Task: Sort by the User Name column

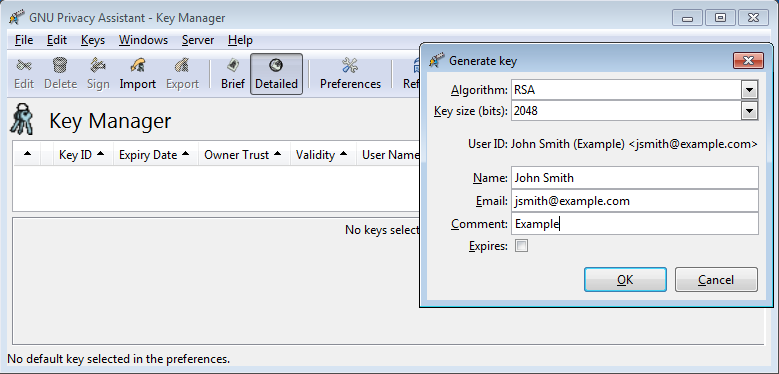Action: [388, 154]
